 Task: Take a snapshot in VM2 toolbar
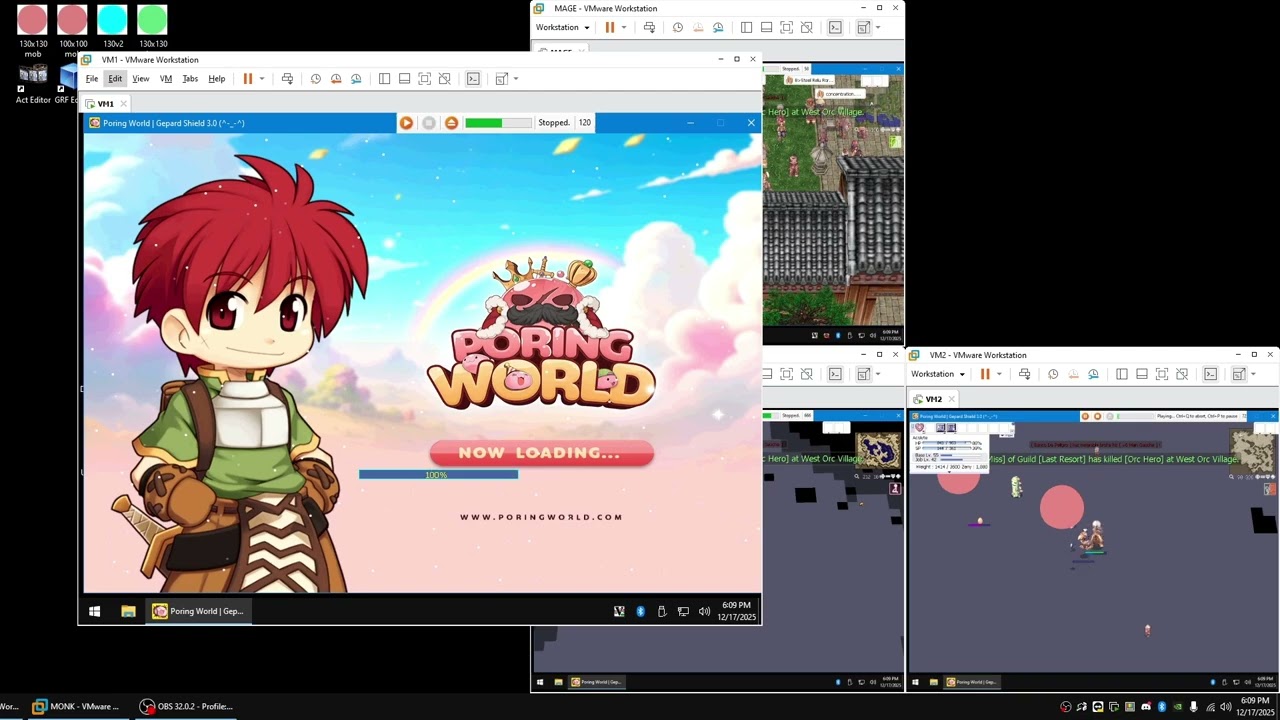click(1053, 374)
